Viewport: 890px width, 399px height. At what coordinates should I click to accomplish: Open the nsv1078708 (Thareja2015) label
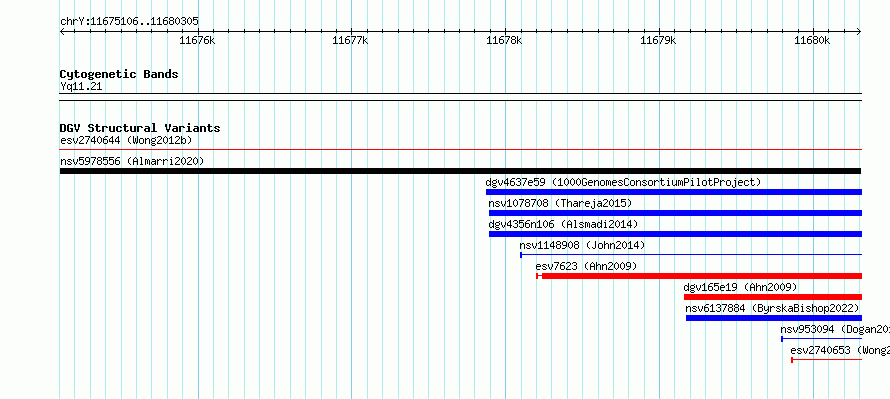coord(560,203)
